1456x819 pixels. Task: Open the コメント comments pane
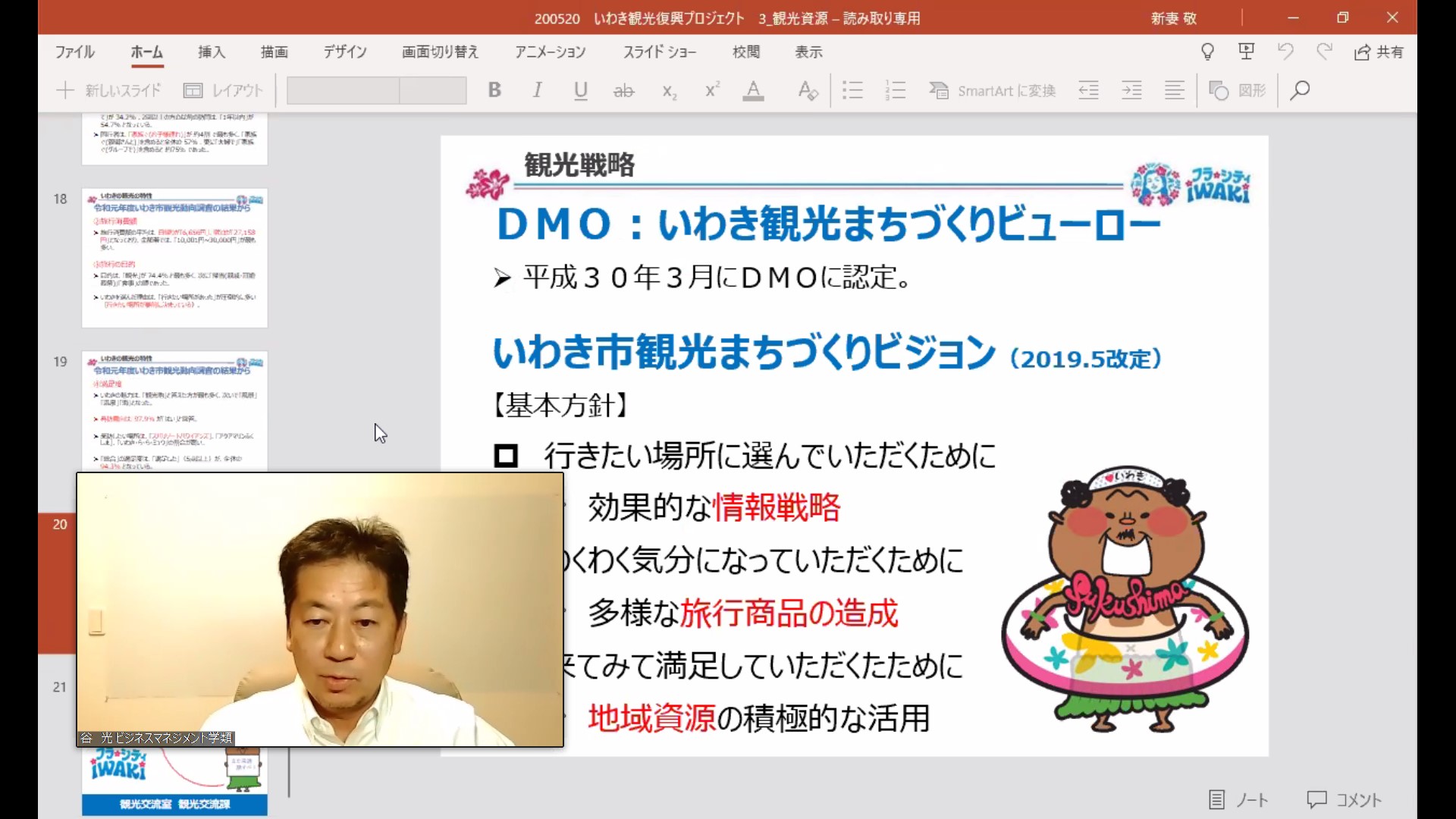(1344, 799)
